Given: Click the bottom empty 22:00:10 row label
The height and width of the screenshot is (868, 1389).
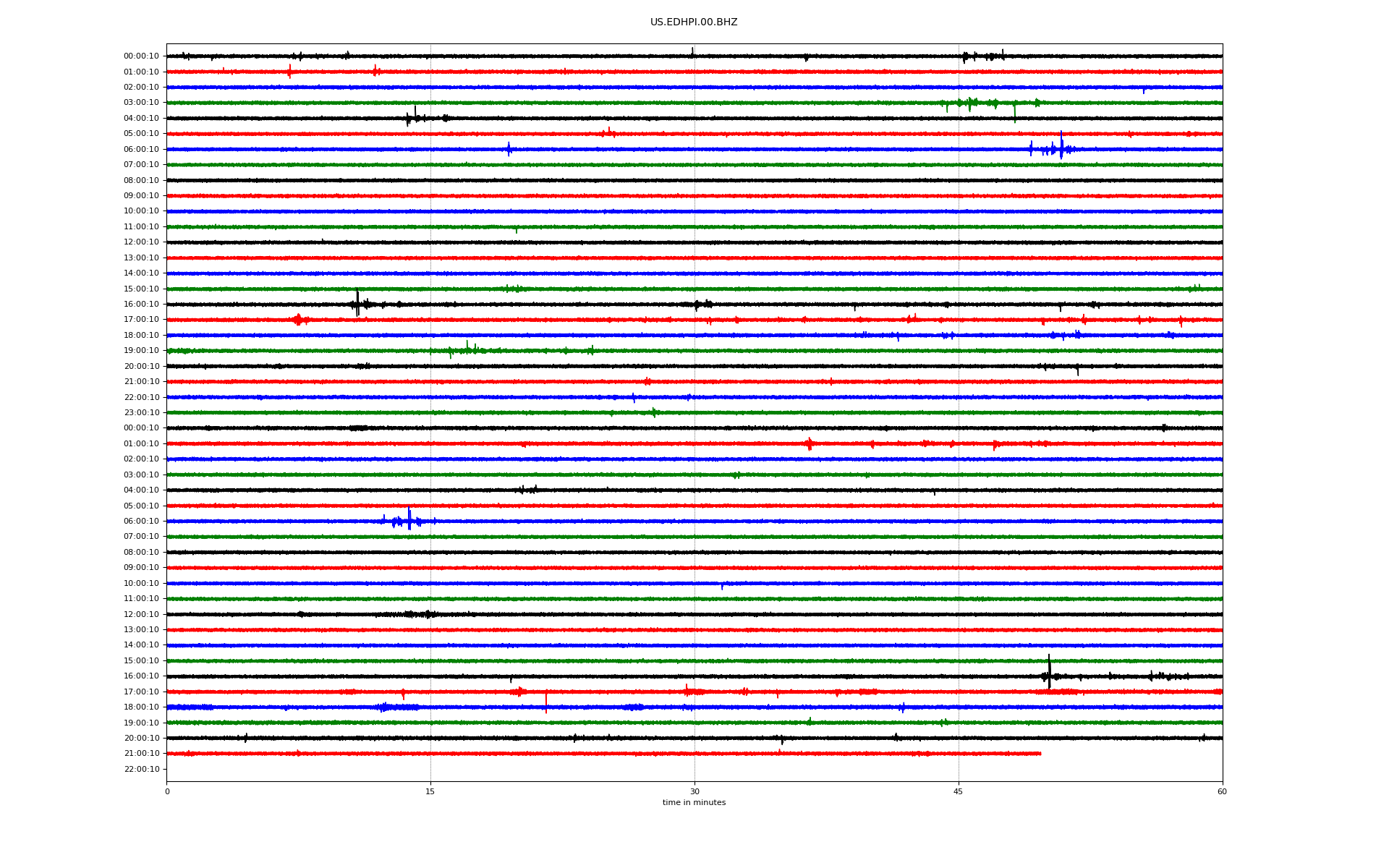Looking at the screenshot, I should point(141,770).
